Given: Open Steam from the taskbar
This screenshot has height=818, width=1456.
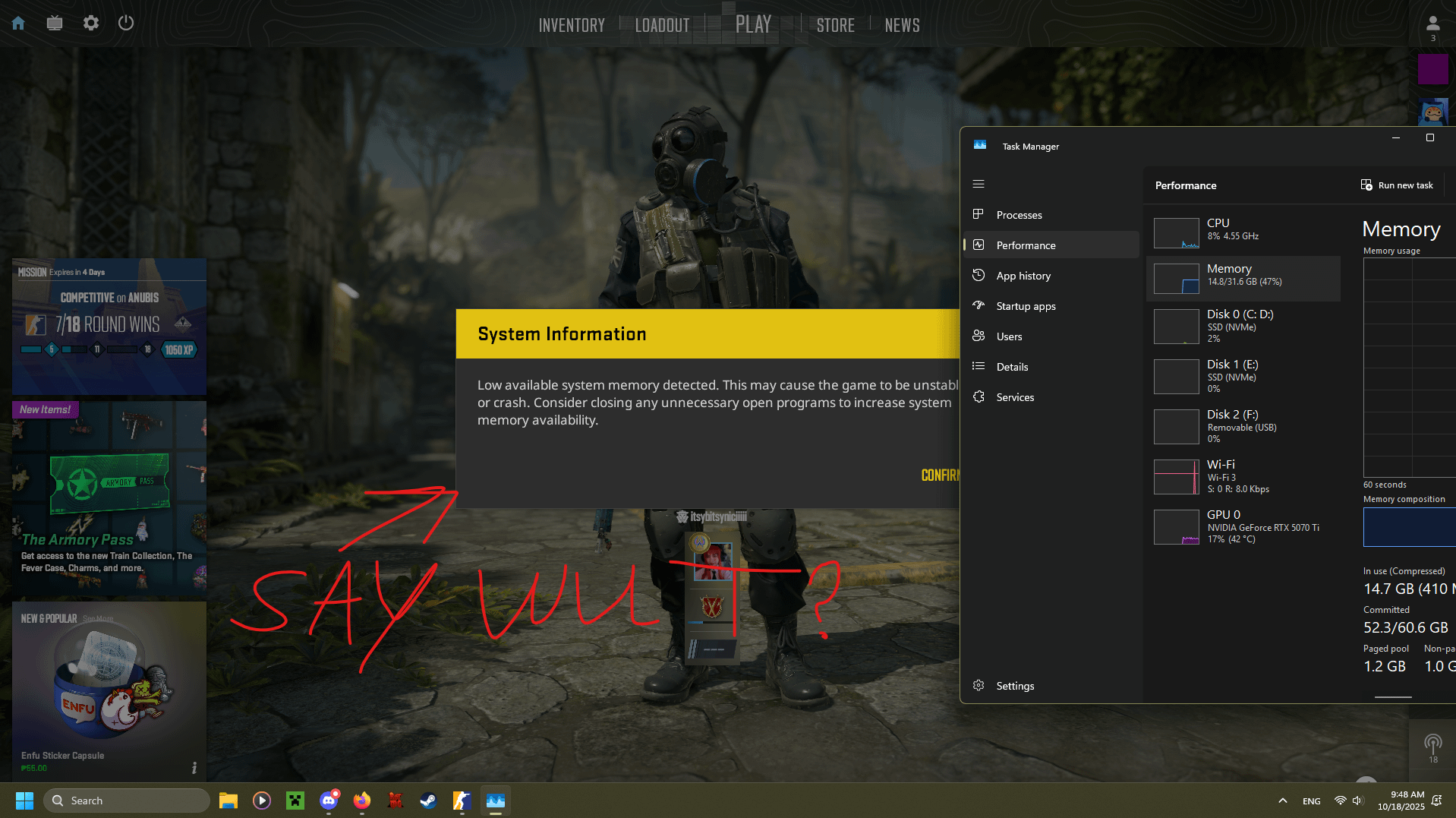Looking at the screenshot, I should (x=429, y=801).
